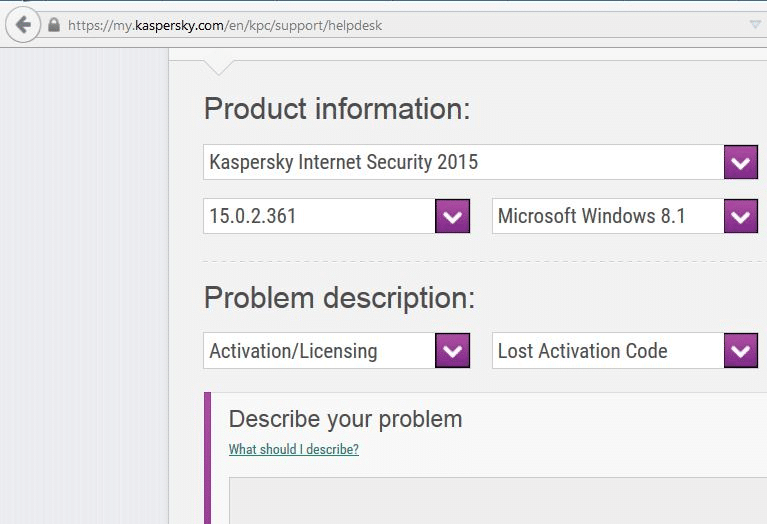Select the helpdesk URL in address bar

225,25
